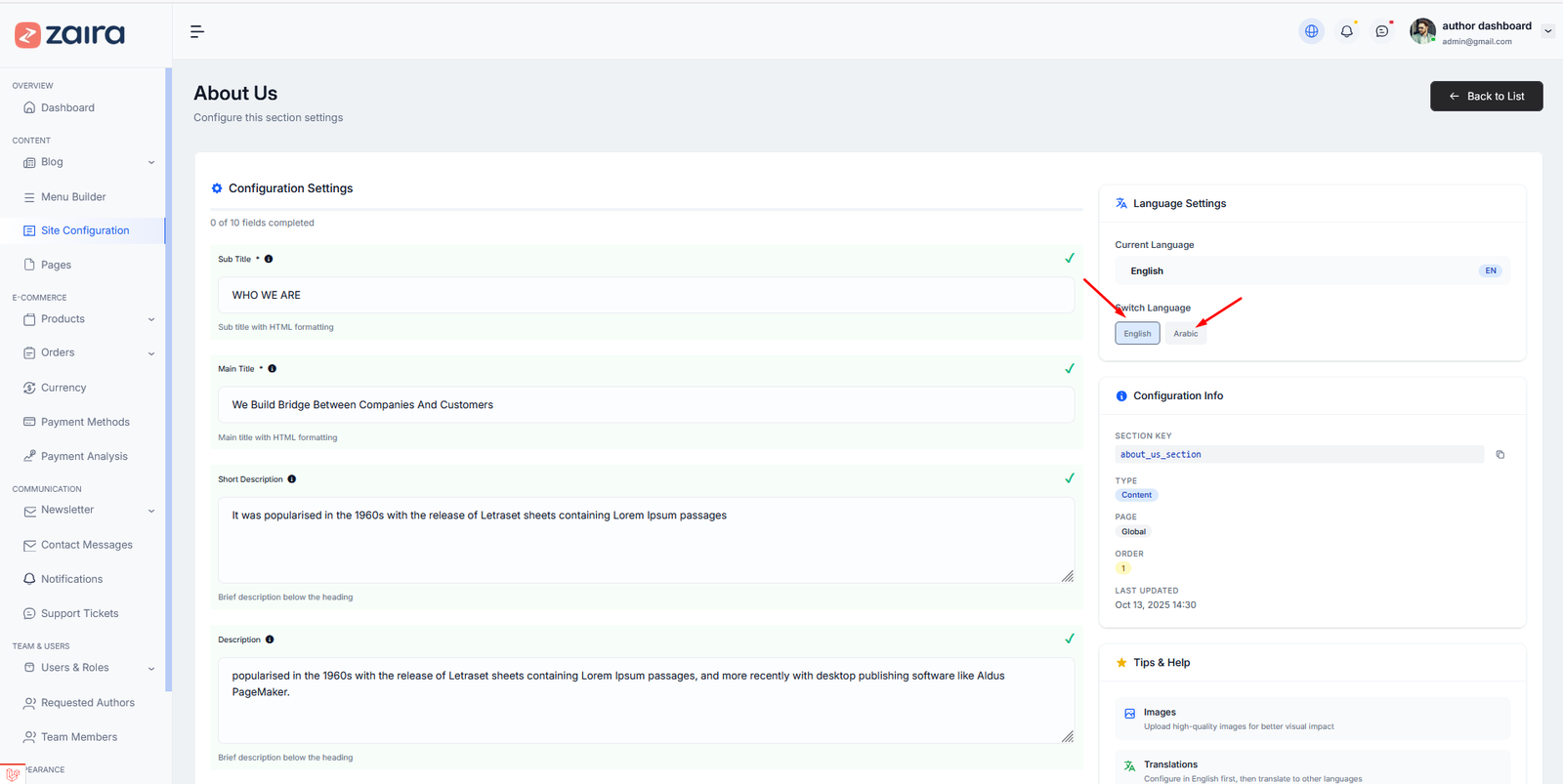Click the Short Description info icon

coord(292,479)
